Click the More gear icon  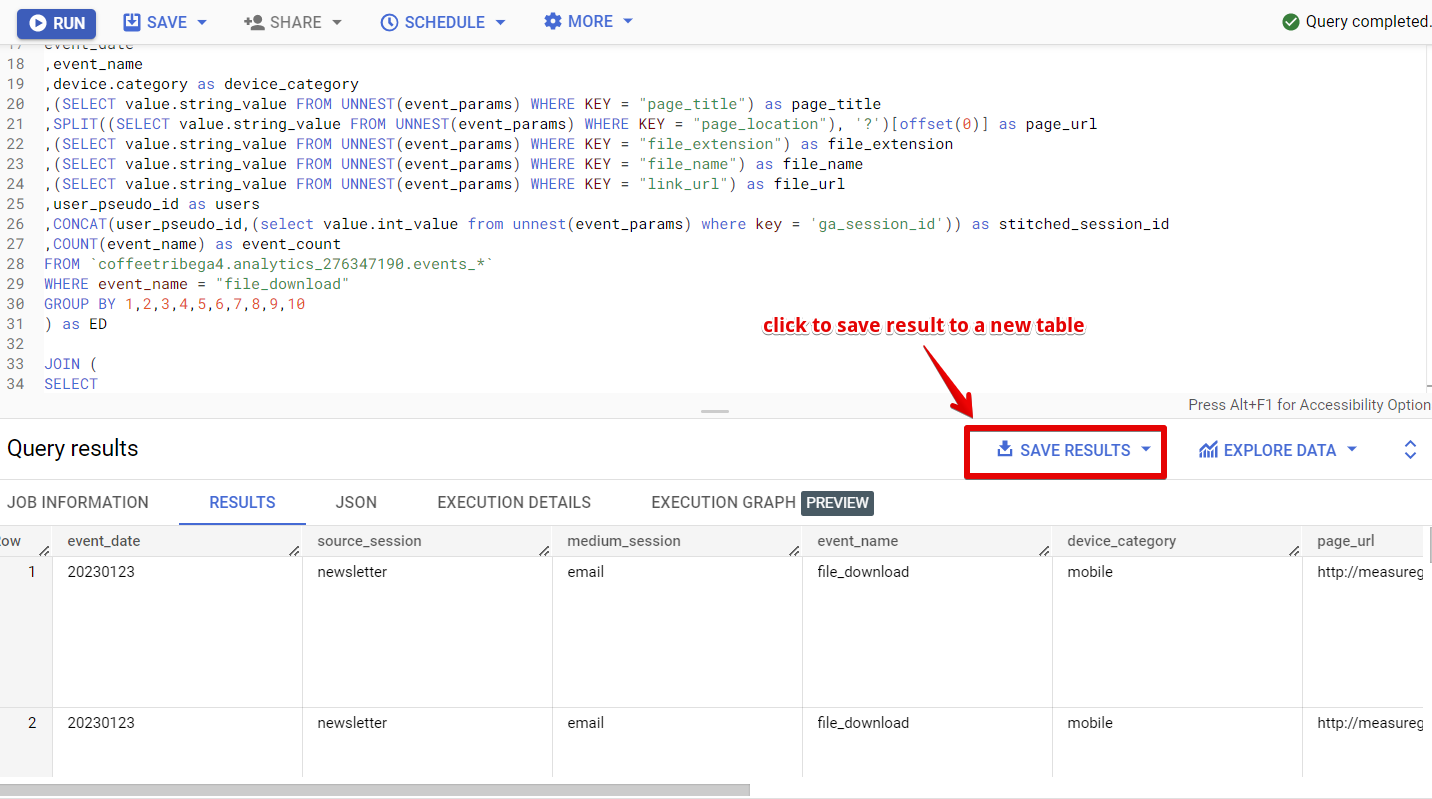(554, 21)
